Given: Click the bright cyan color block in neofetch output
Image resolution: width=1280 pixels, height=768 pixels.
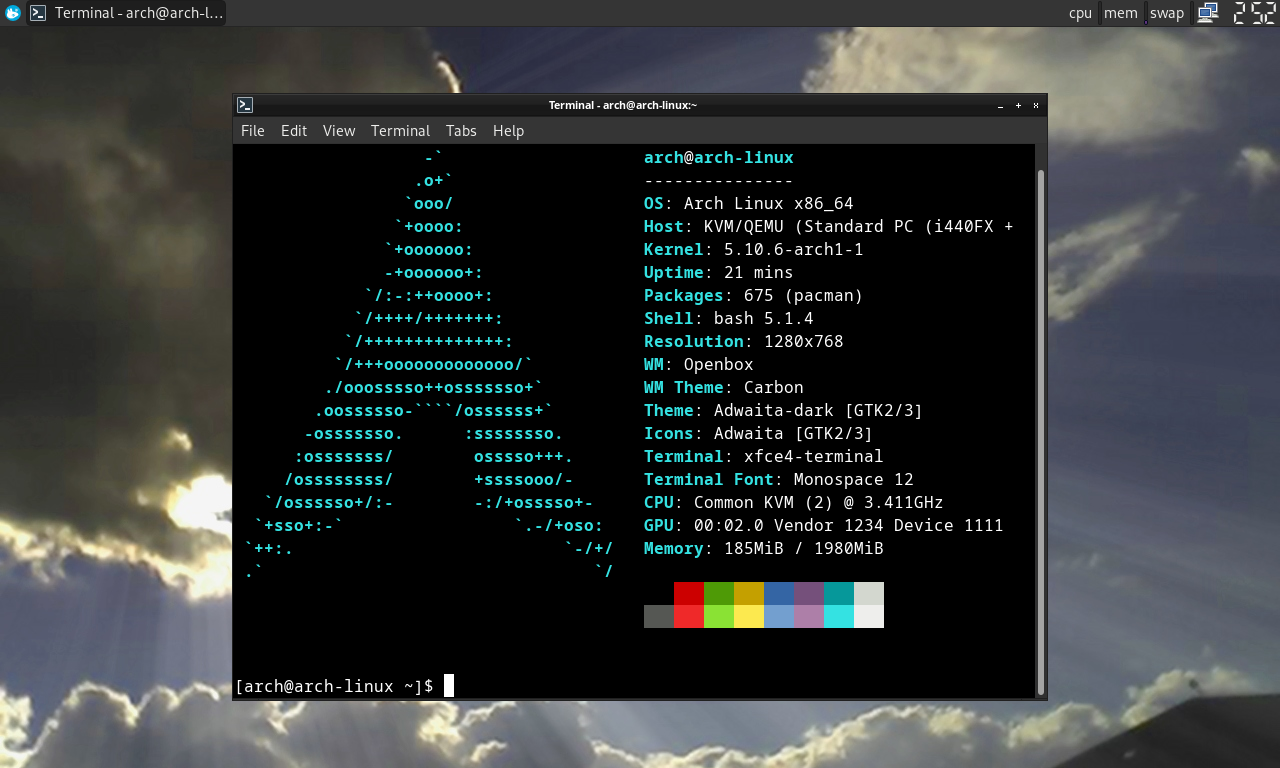Looking at the screenshot, I should coord(839,617).
